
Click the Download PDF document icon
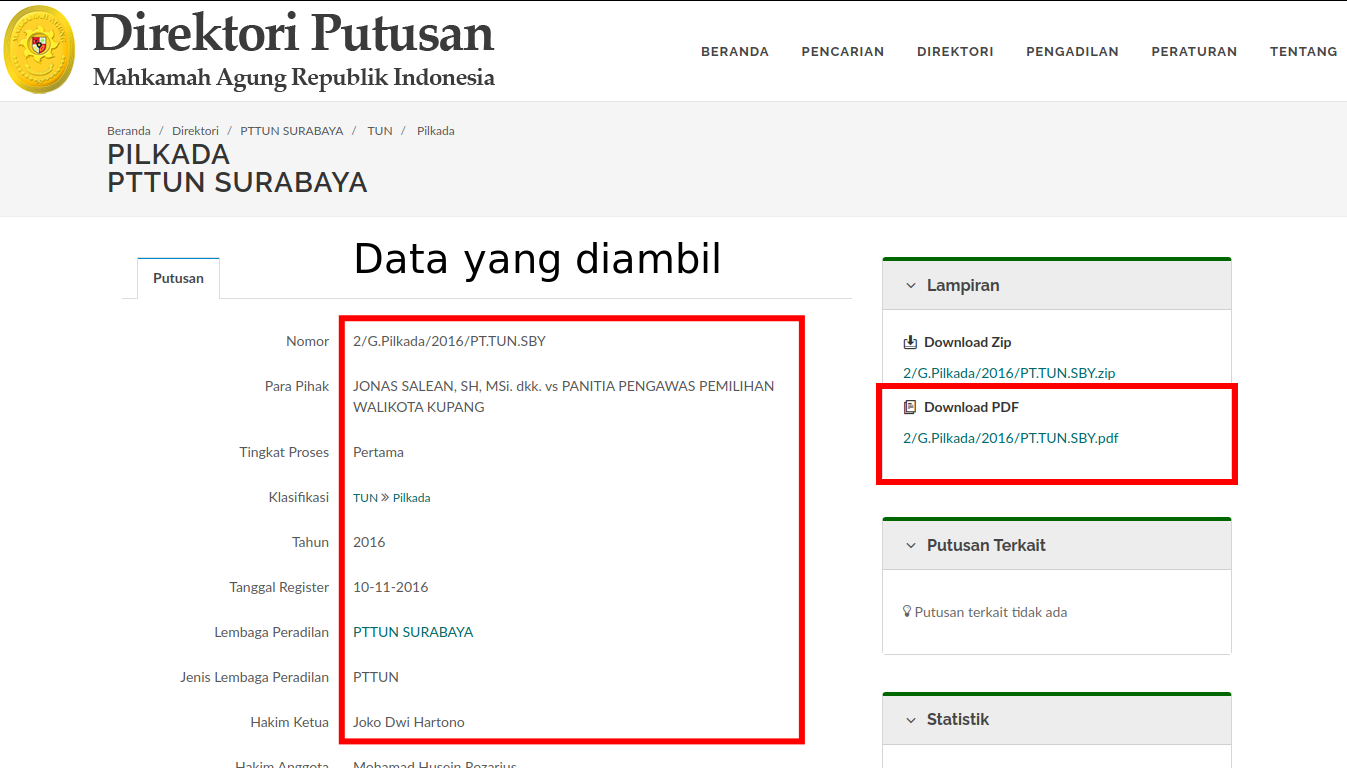point(910,407)
